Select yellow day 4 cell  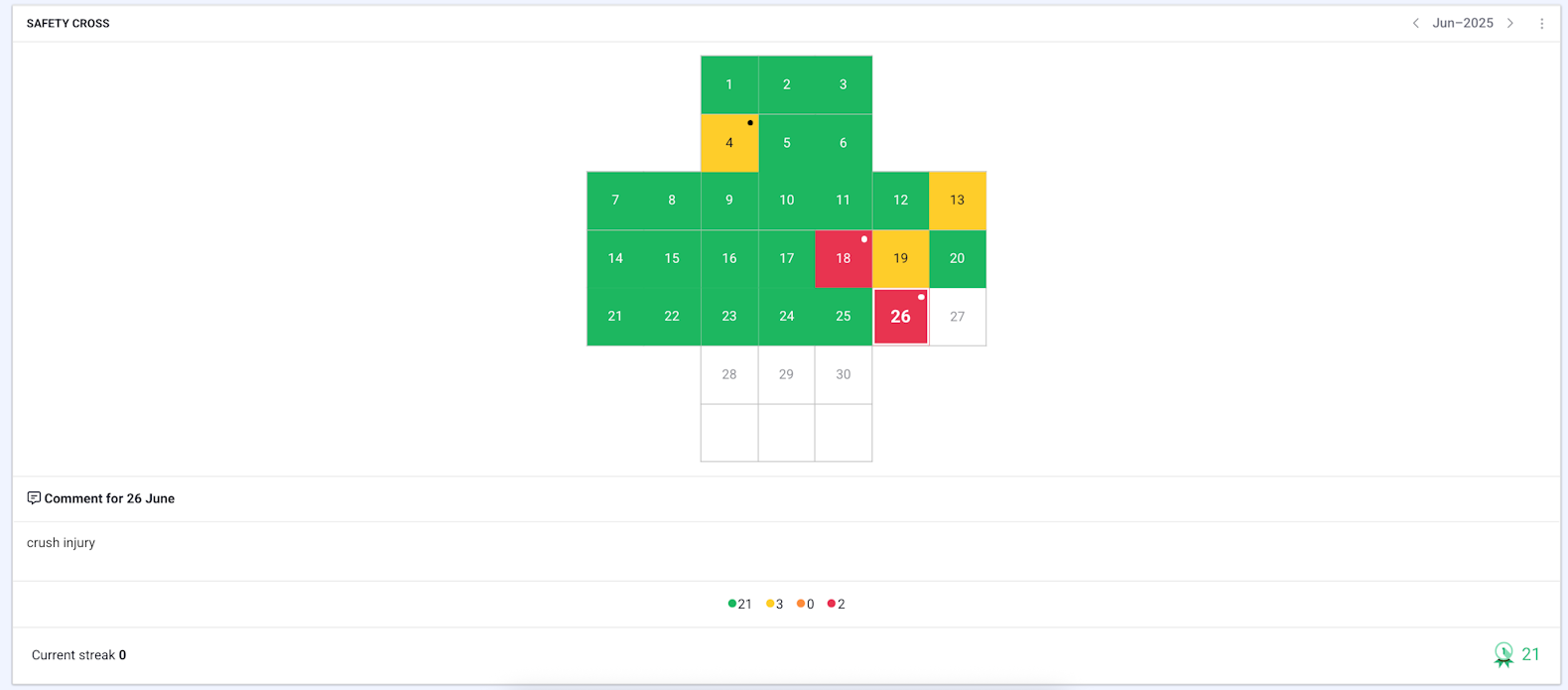(x=729, y=143)
